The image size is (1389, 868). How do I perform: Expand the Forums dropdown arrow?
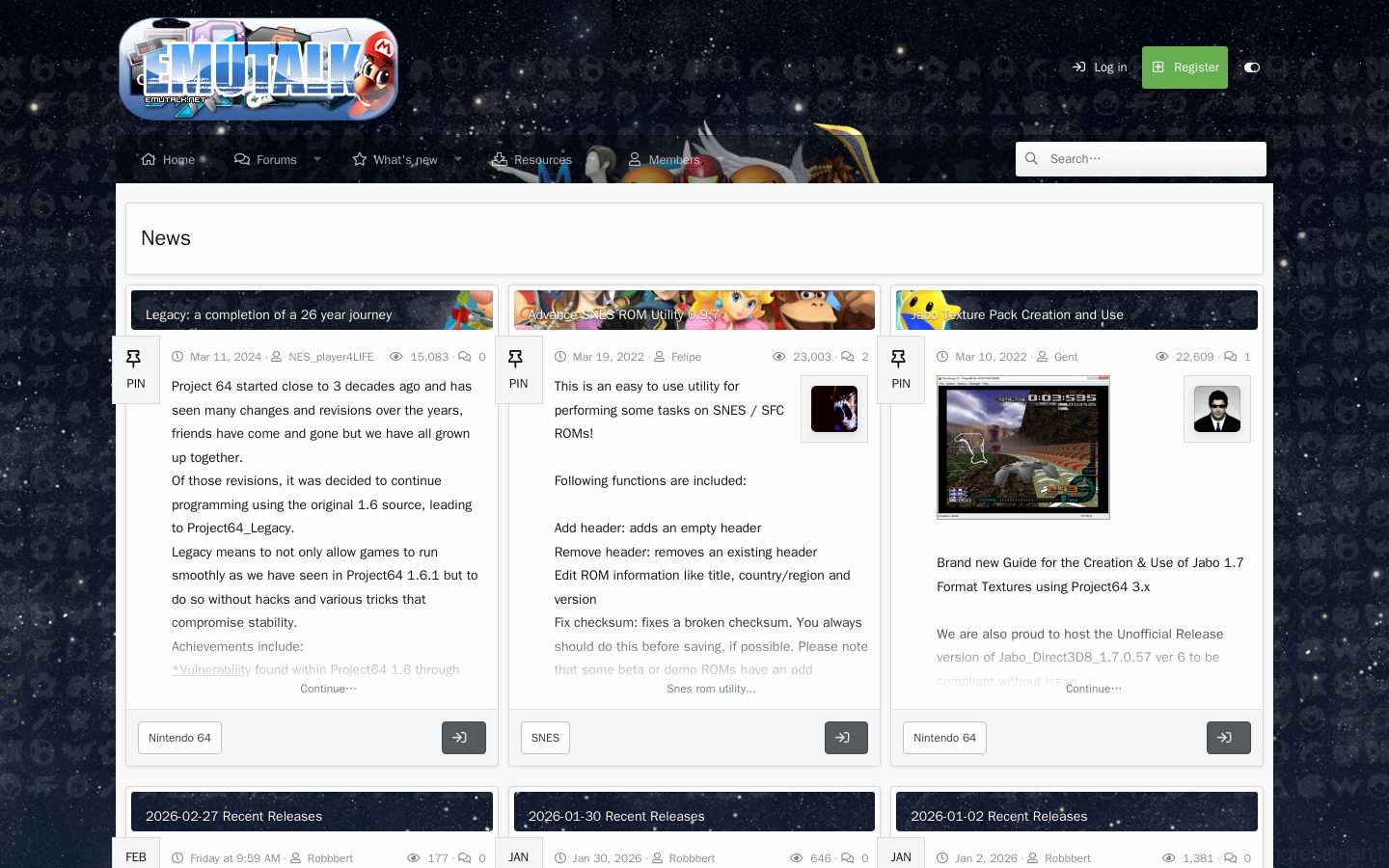317,160
